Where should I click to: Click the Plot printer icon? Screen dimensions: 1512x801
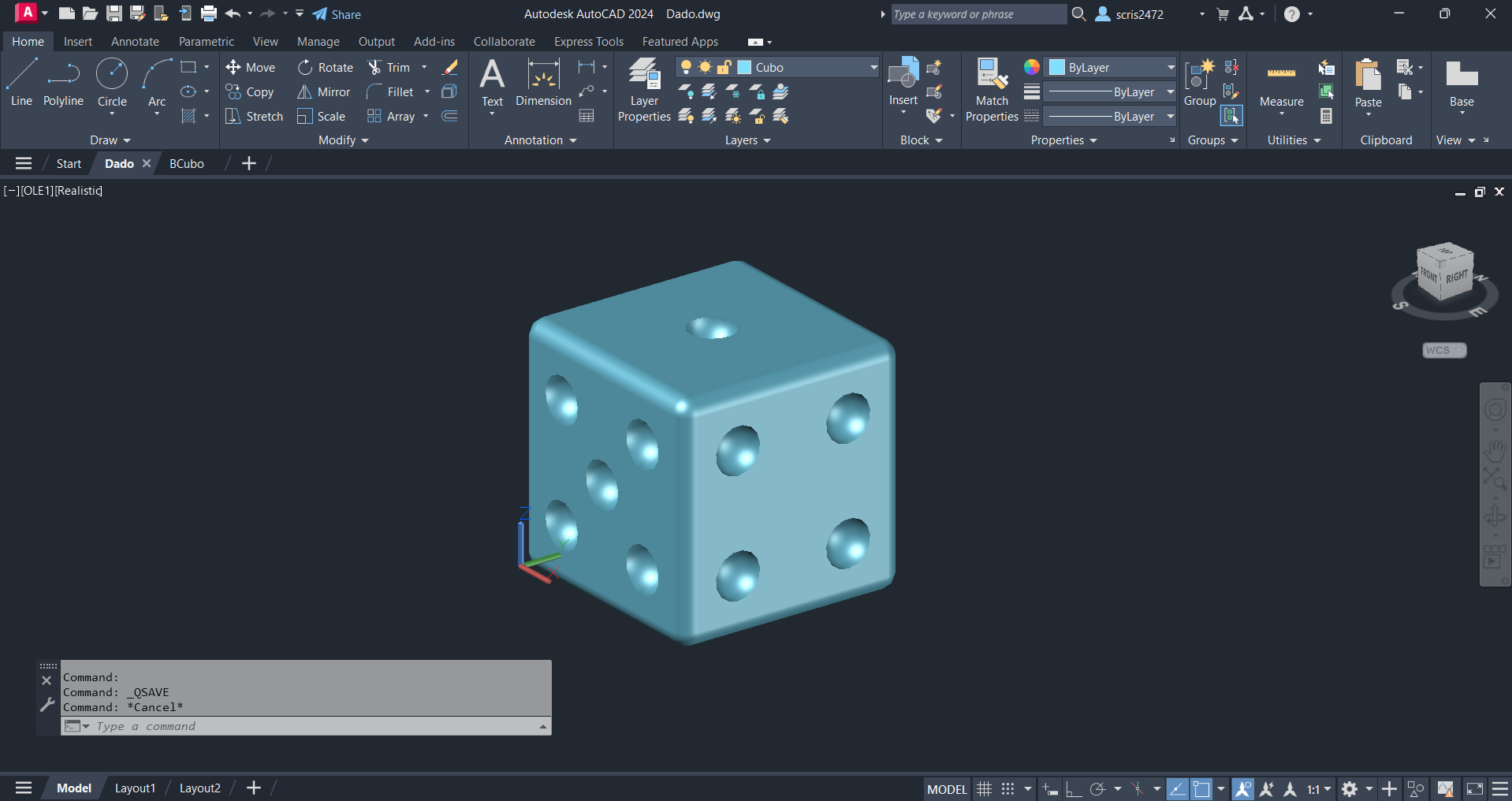[x=209, y=14]
